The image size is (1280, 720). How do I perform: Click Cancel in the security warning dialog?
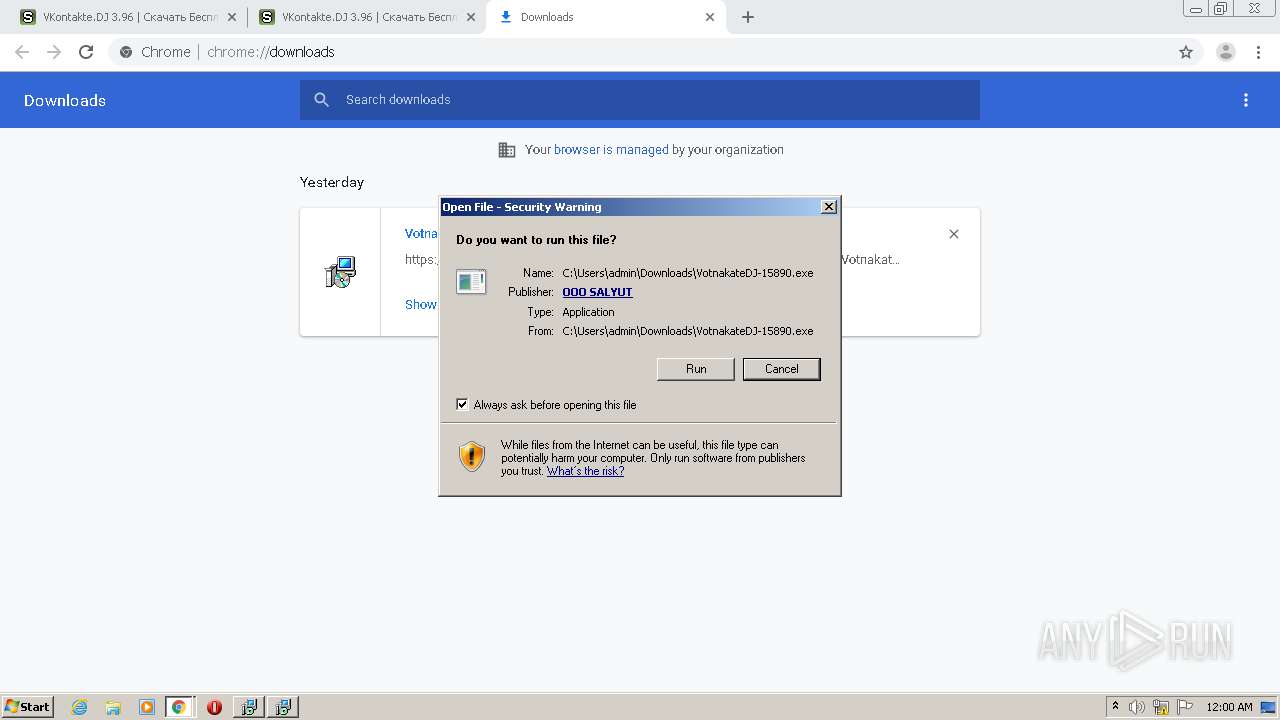[x=781, y=369]
